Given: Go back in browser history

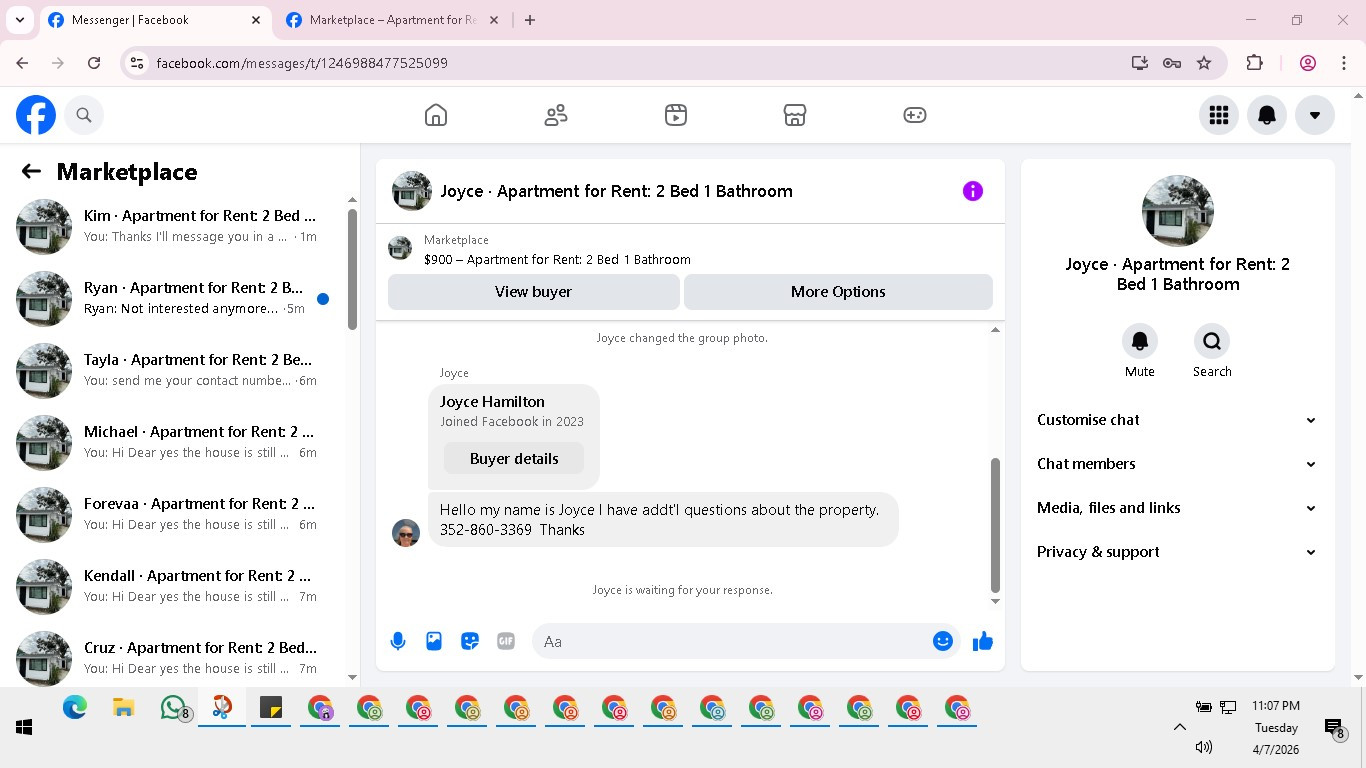Looking at the screenshot, I should [22, 63].
